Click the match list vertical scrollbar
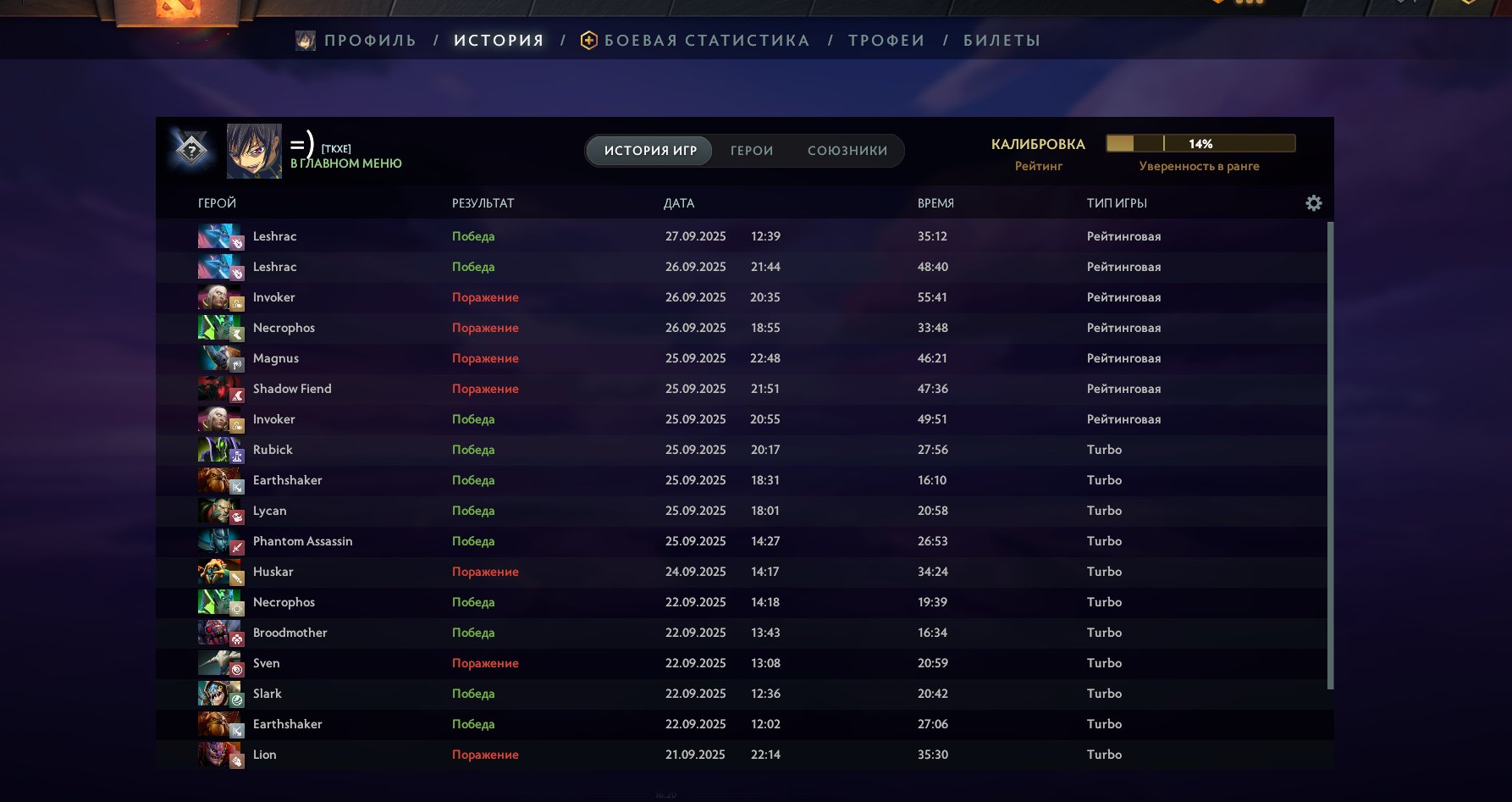Screen dimensions: 1512x802 tap(1330, 456)
